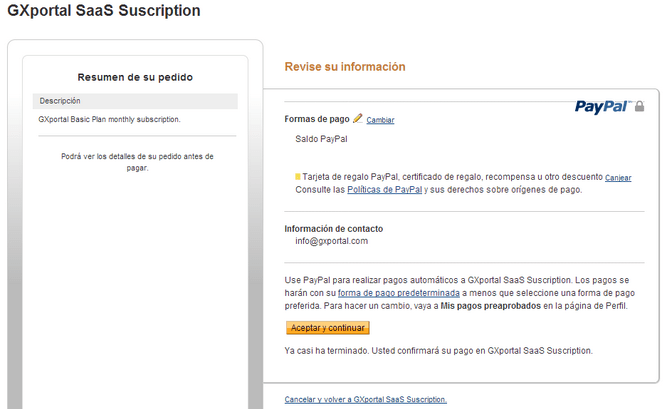
Task: Click the Formas de pago label
Action: pos(317,119)
